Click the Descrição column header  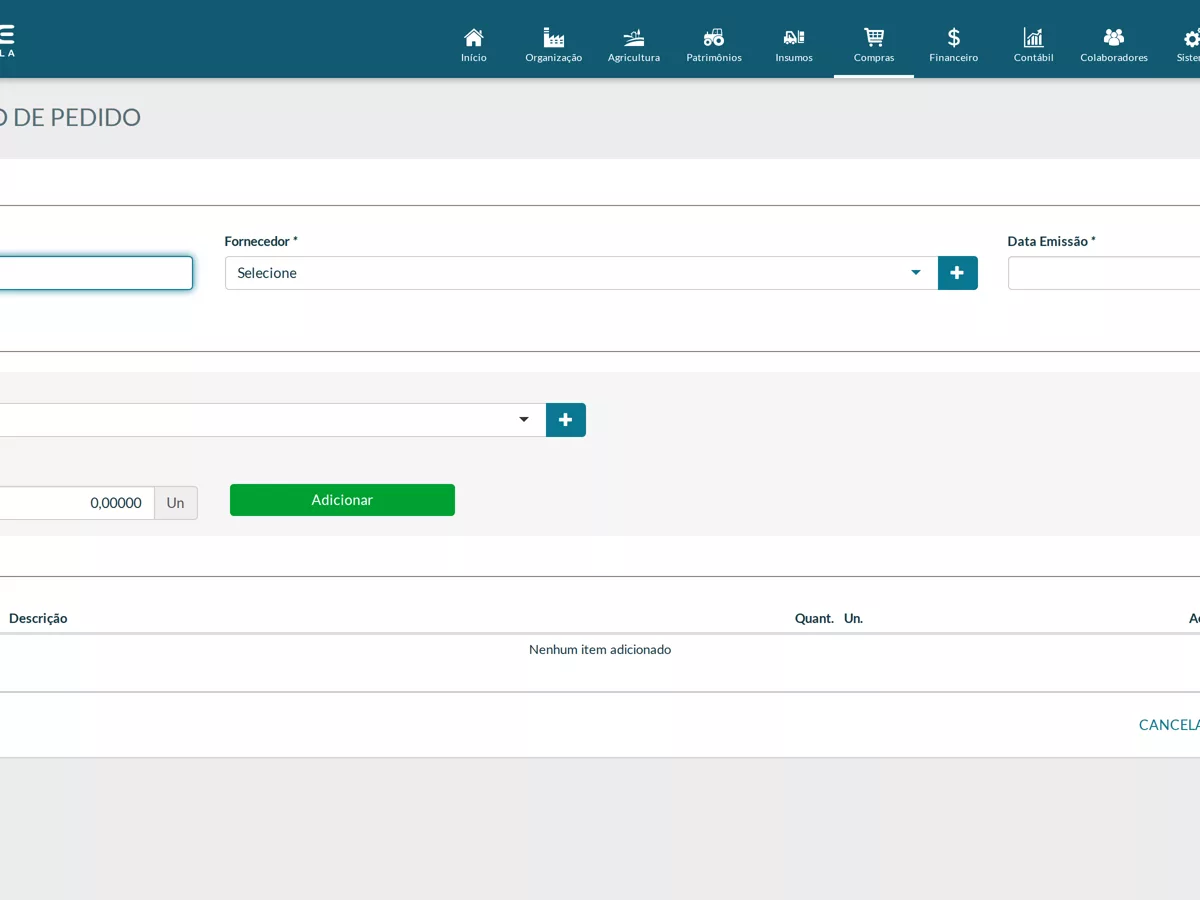click(38, 618)
